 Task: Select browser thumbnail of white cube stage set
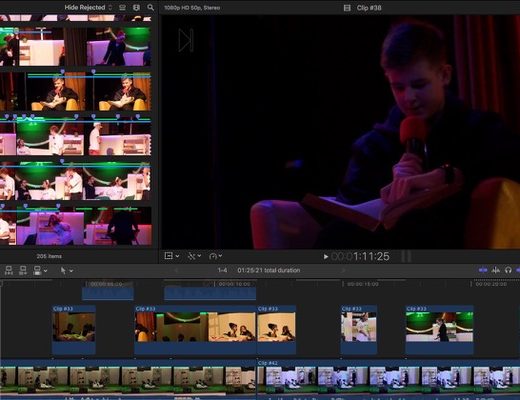tap(41, 47)
